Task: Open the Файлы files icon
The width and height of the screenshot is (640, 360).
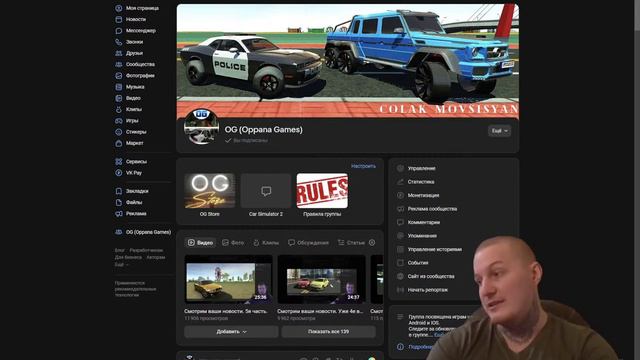Action: pos(119,202)
